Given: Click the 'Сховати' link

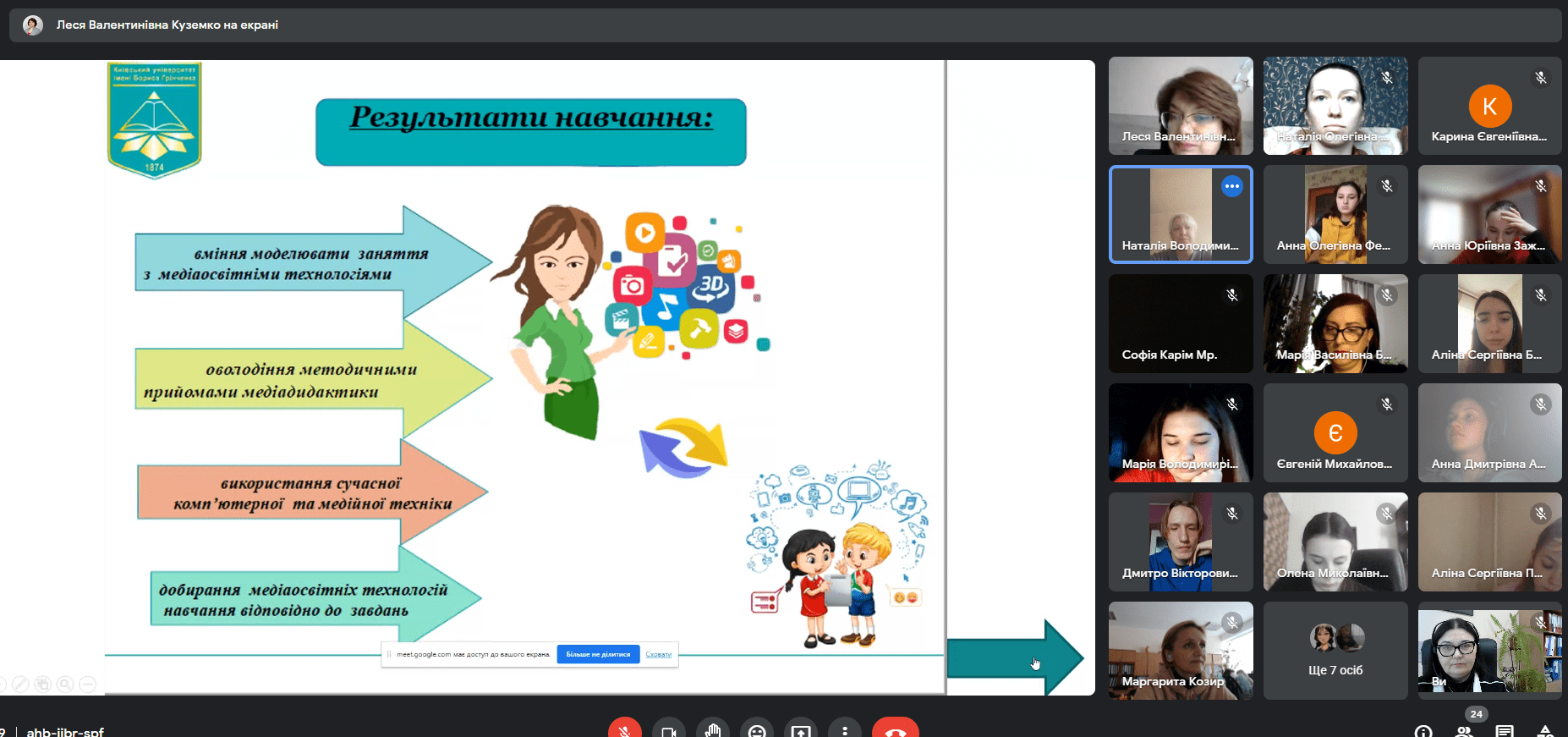Looking at the screenshot, I should 658,654.
